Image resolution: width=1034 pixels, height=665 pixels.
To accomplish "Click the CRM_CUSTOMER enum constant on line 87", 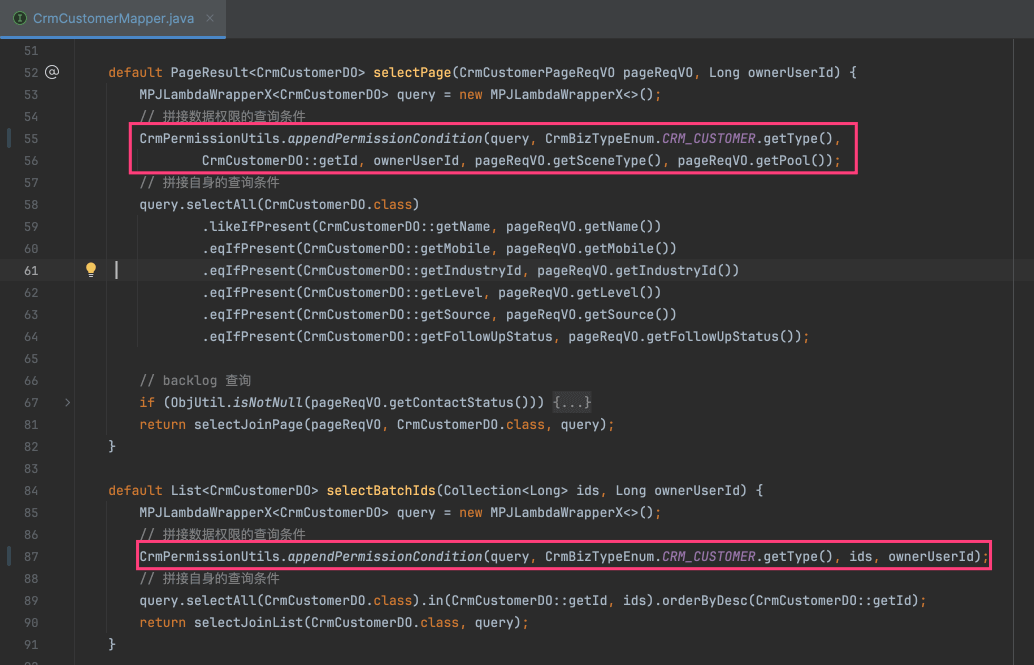I will click(x=708, y=556).
